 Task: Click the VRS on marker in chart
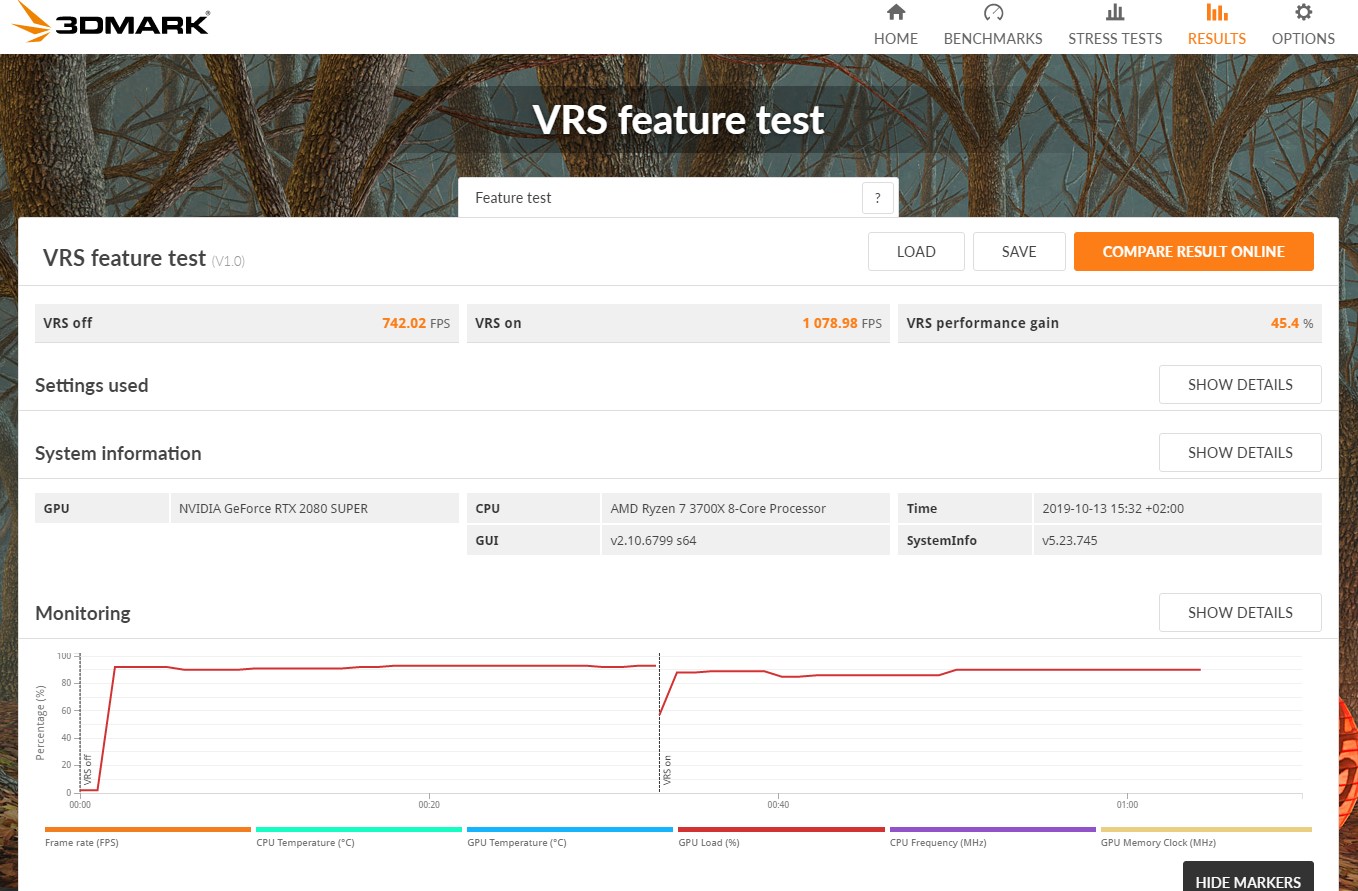pos(666,772)
